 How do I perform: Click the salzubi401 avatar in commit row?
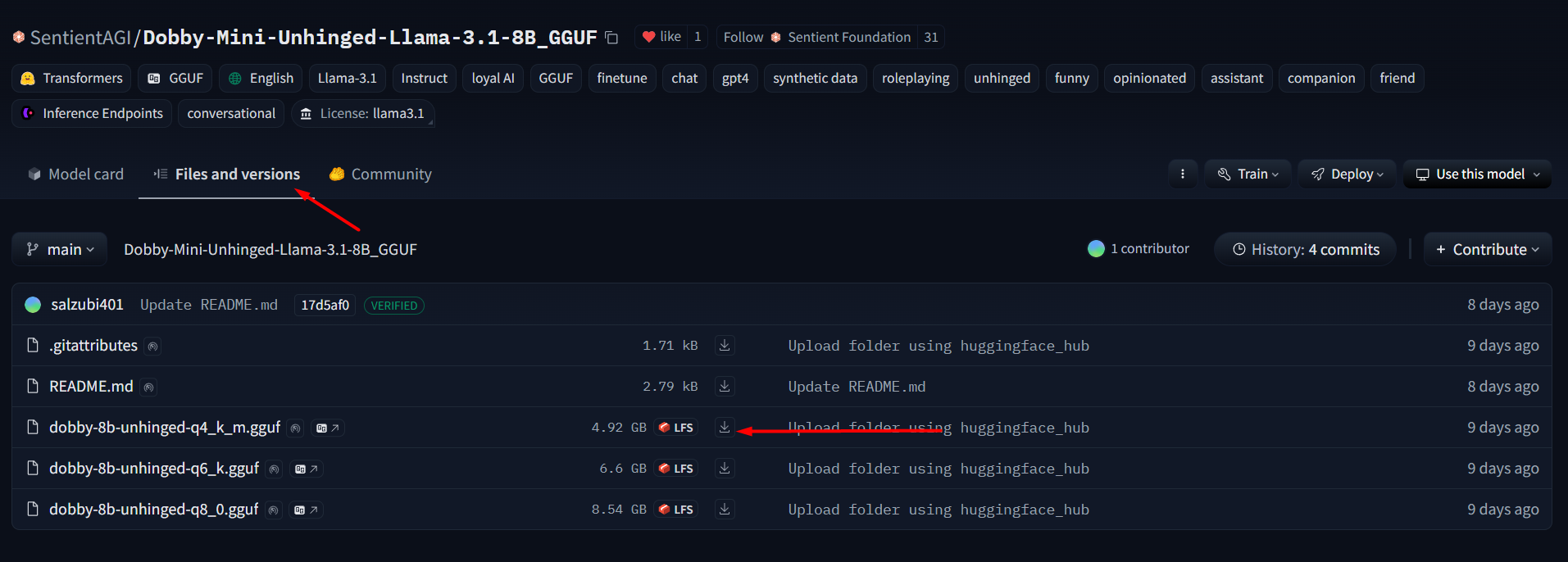[33, 305]
